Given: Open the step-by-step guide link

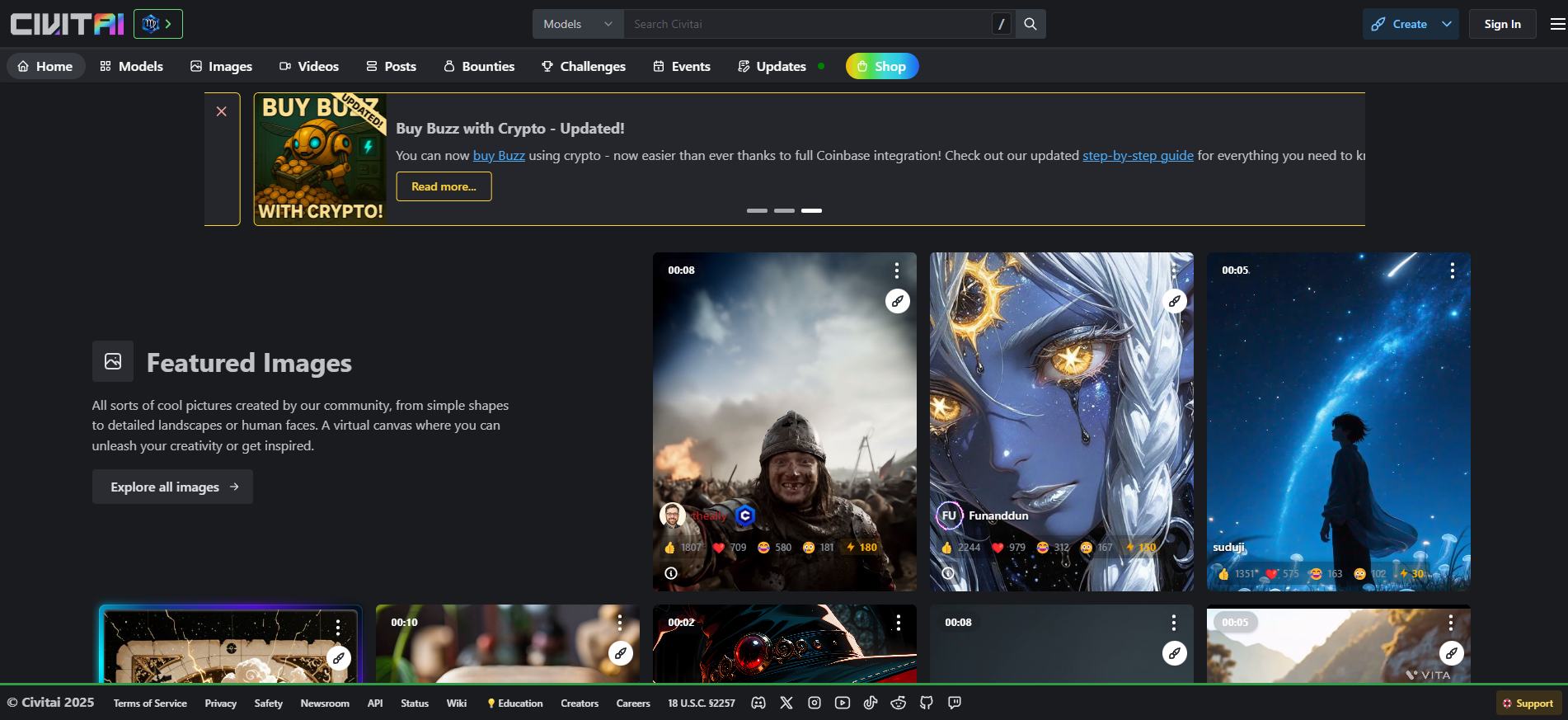Looking at the screenshot, I should coord(1138,155).
